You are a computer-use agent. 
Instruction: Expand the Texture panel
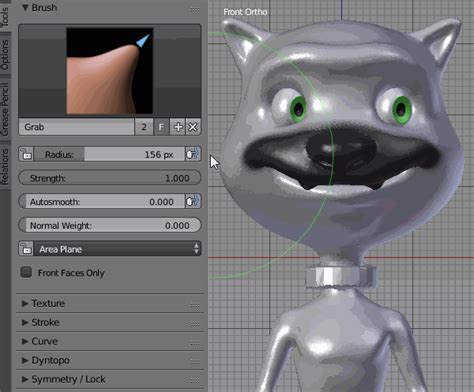click(x=110, y=303)
